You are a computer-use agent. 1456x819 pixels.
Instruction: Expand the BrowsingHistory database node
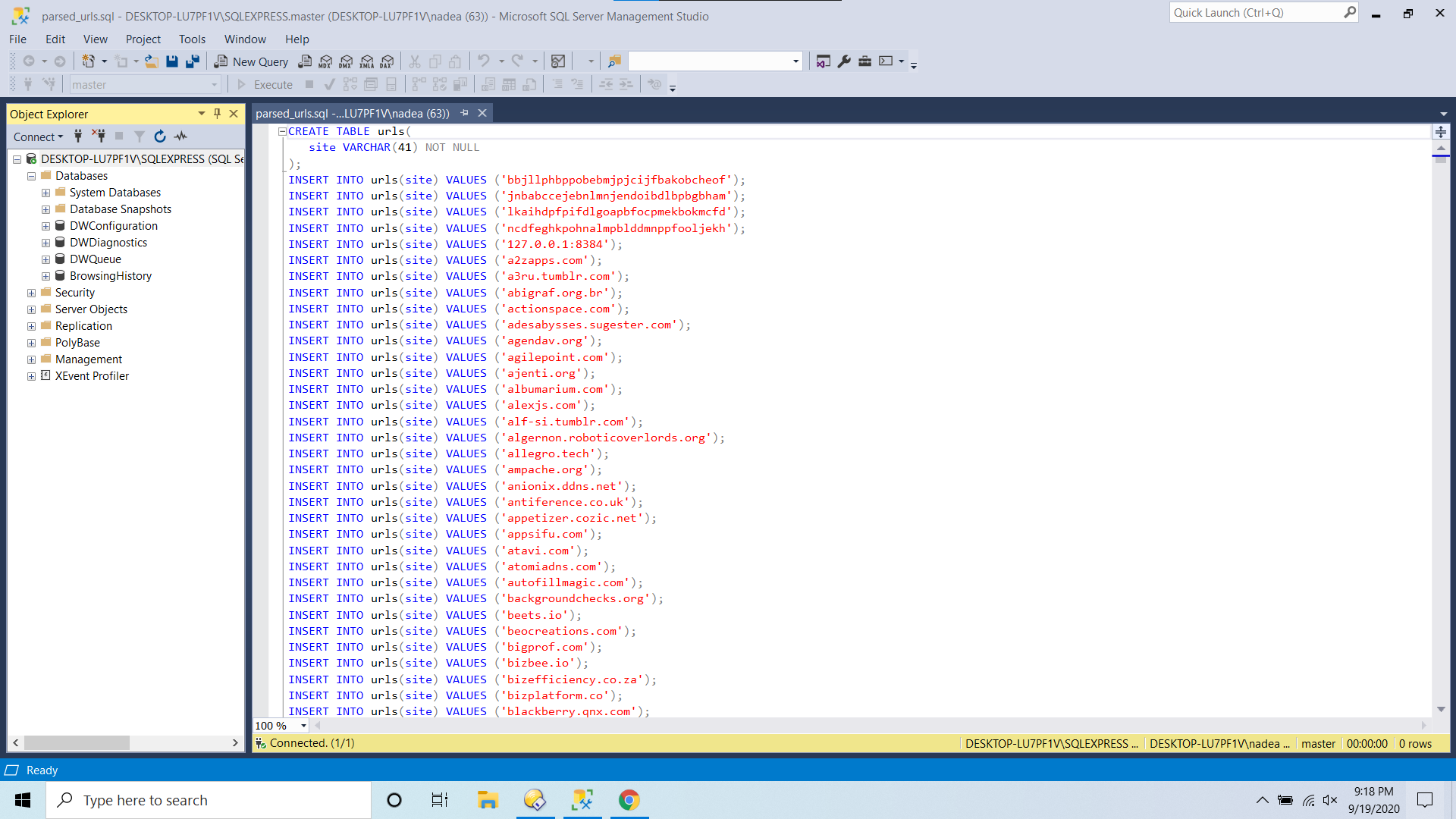45,276
